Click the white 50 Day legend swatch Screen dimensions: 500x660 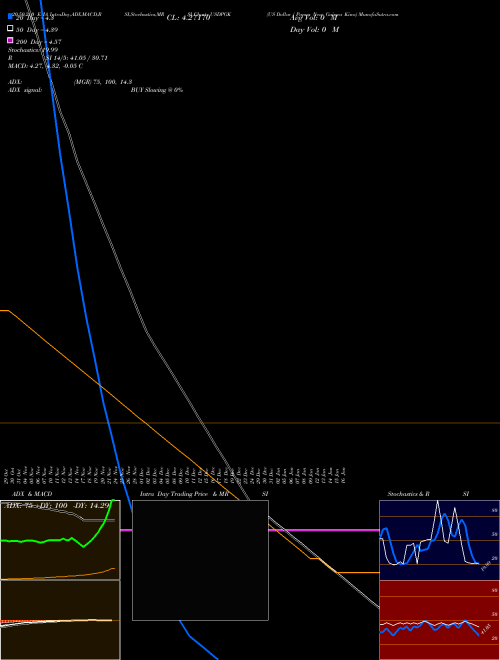(10, 28)
